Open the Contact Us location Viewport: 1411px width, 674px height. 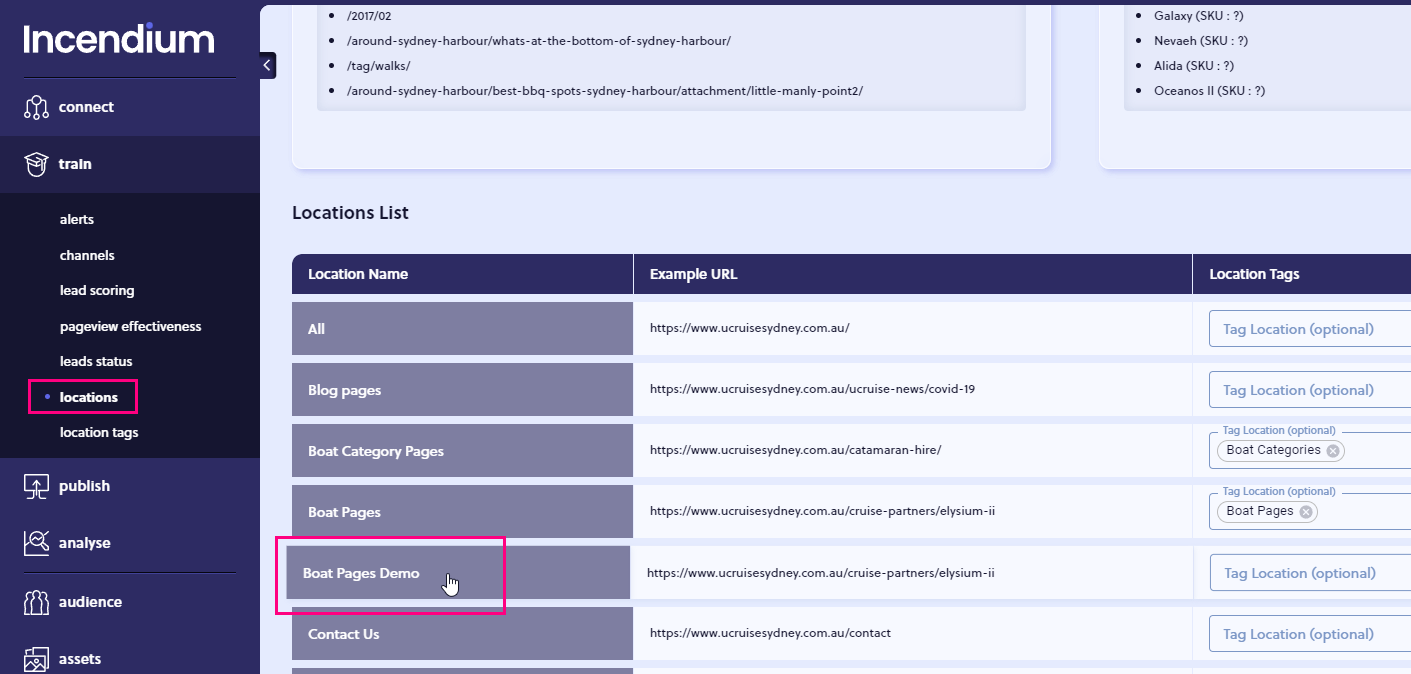[x=462, y=634]
